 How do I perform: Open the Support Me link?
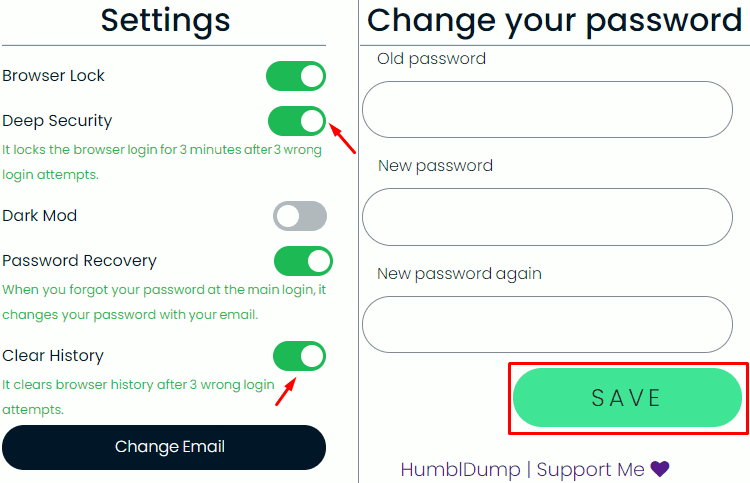click(590, 470)
